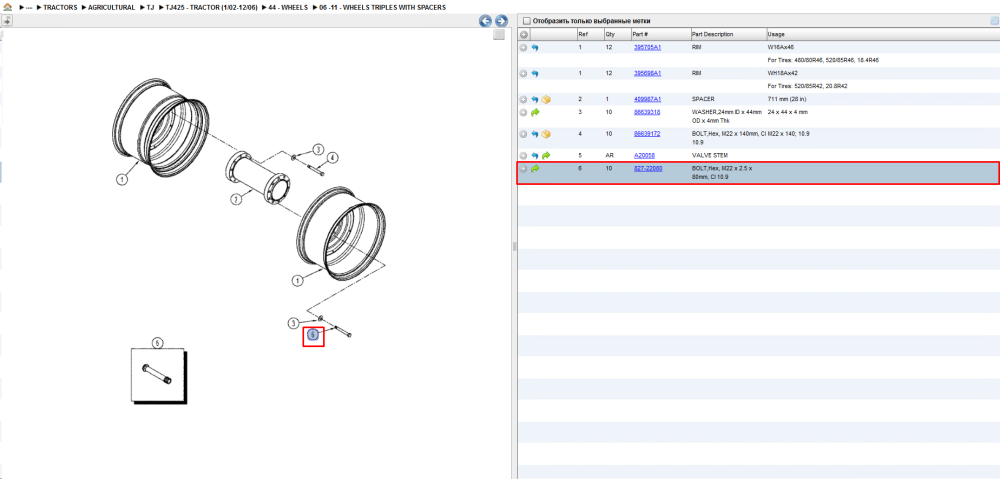Click the panel icon at table's top-right corner
Image resolution: width=1000 pixels, height=479 pixels.
(994, 20)
